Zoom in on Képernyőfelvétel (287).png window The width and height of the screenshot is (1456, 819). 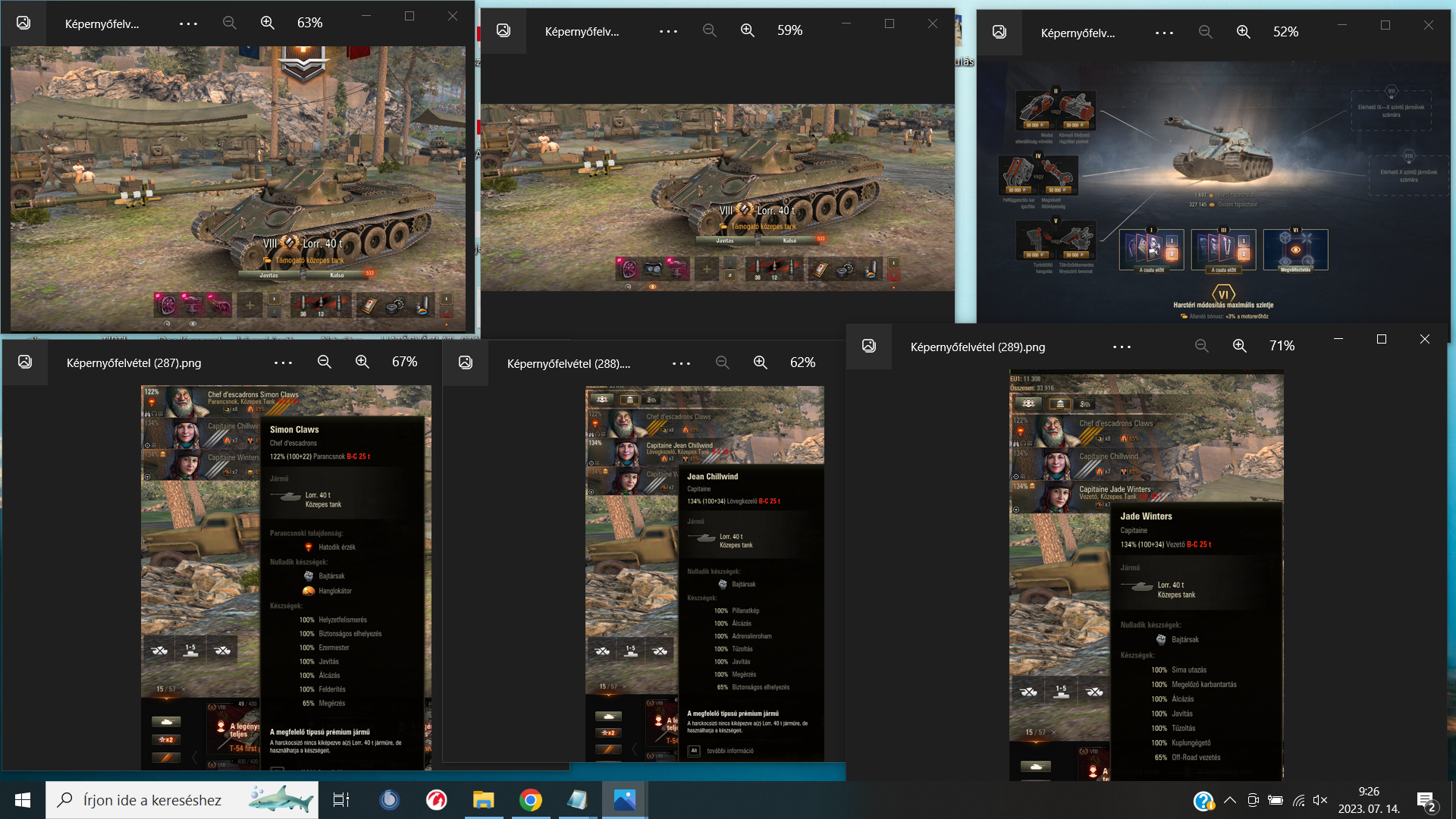pyautogui.click(x=362, y=362)
